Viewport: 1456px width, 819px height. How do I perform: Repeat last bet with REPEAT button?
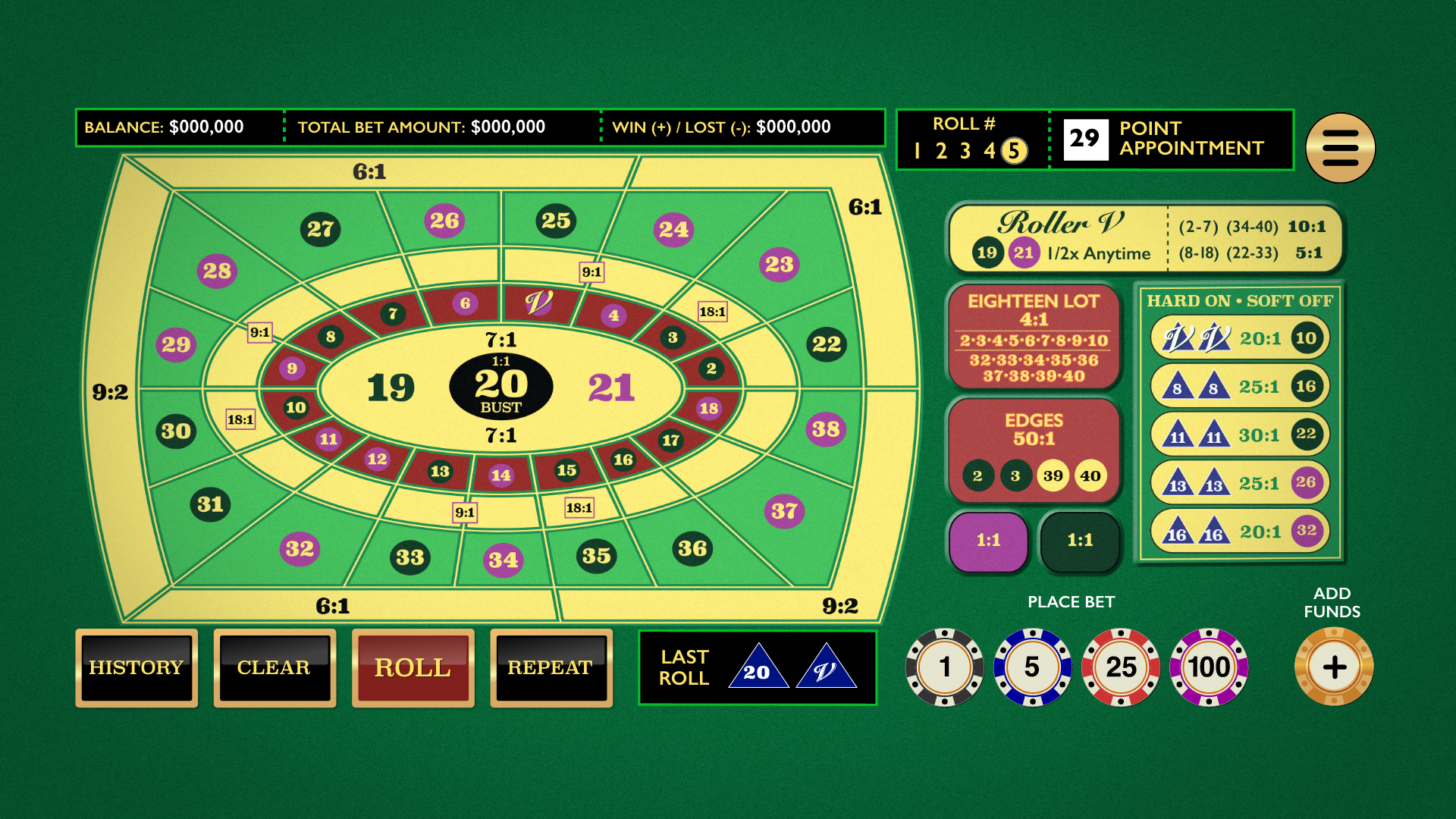tap(551, 667)
